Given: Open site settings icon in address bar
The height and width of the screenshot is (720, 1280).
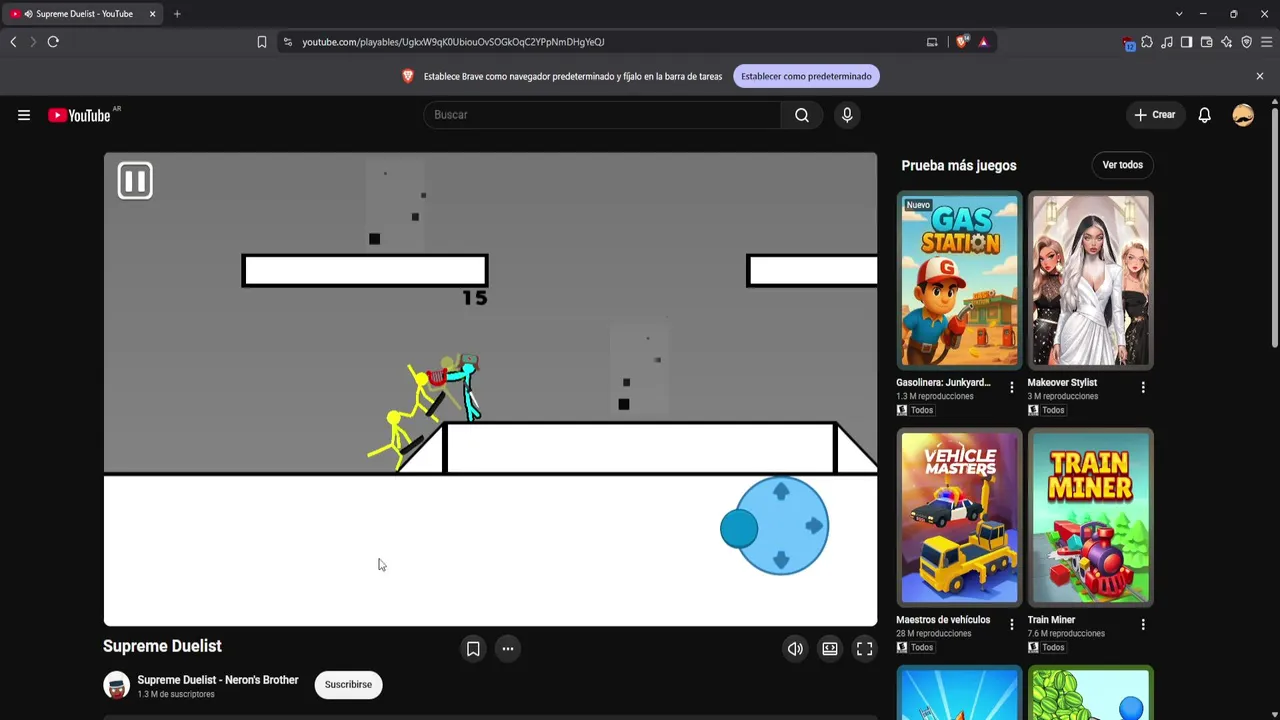Looking at the screenshot, I should point(288,42).
